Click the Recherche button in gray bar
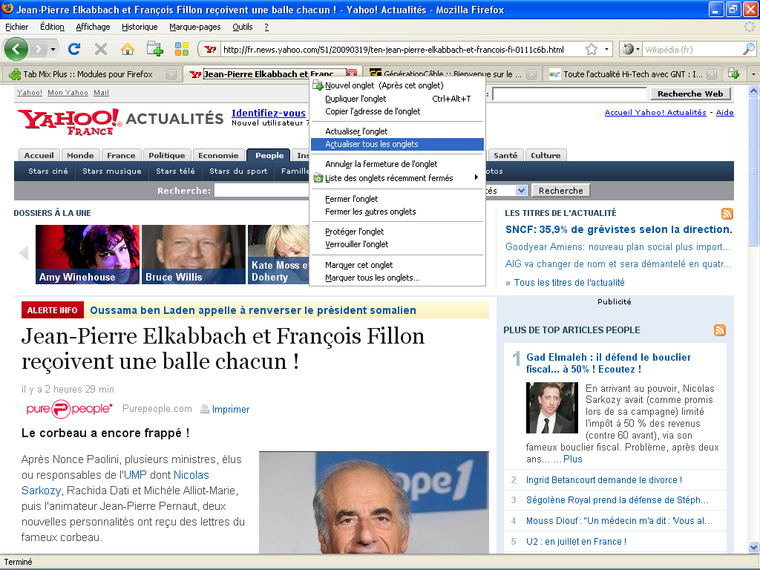 [x=561, y=190]
